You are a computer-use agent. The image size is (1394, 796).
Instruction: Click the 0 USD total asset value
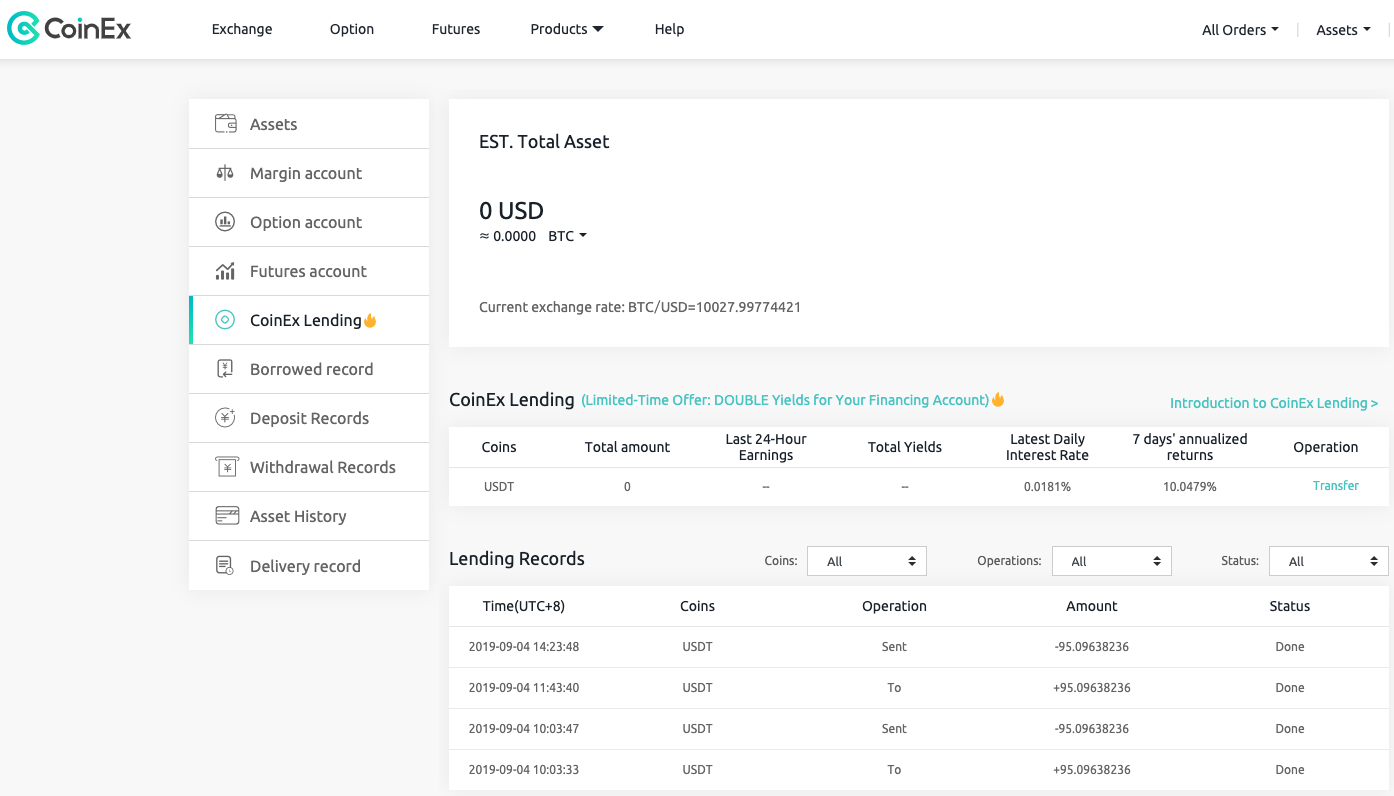pos(511,211)
